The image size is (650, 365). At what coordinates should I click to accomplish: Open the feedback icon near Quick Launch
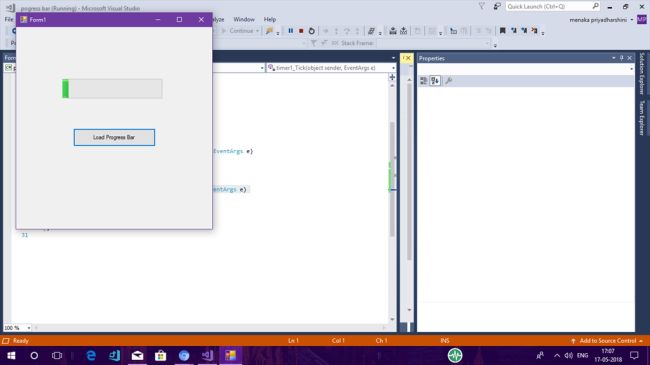[x=497, y=6]
